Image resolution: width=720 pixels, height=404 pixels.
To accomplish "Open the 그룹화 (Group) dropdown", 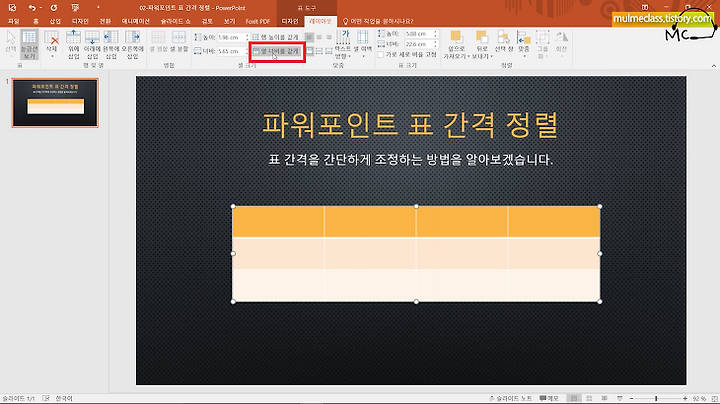I will click(x=543, y=45).
